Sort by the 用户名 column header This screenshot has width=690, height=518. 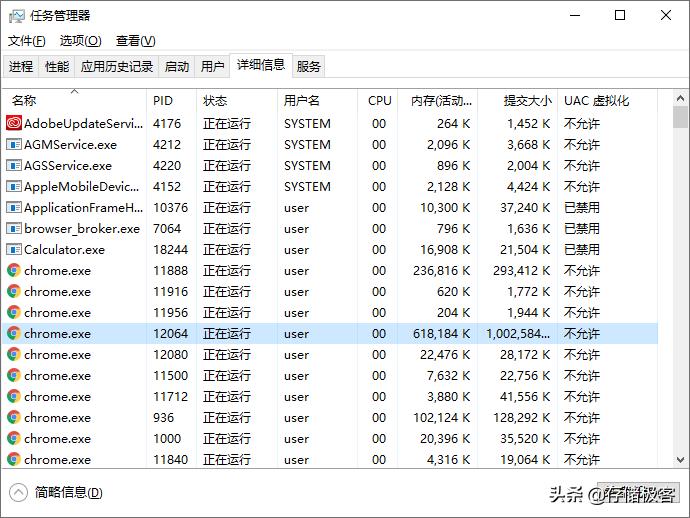[317, 100]
